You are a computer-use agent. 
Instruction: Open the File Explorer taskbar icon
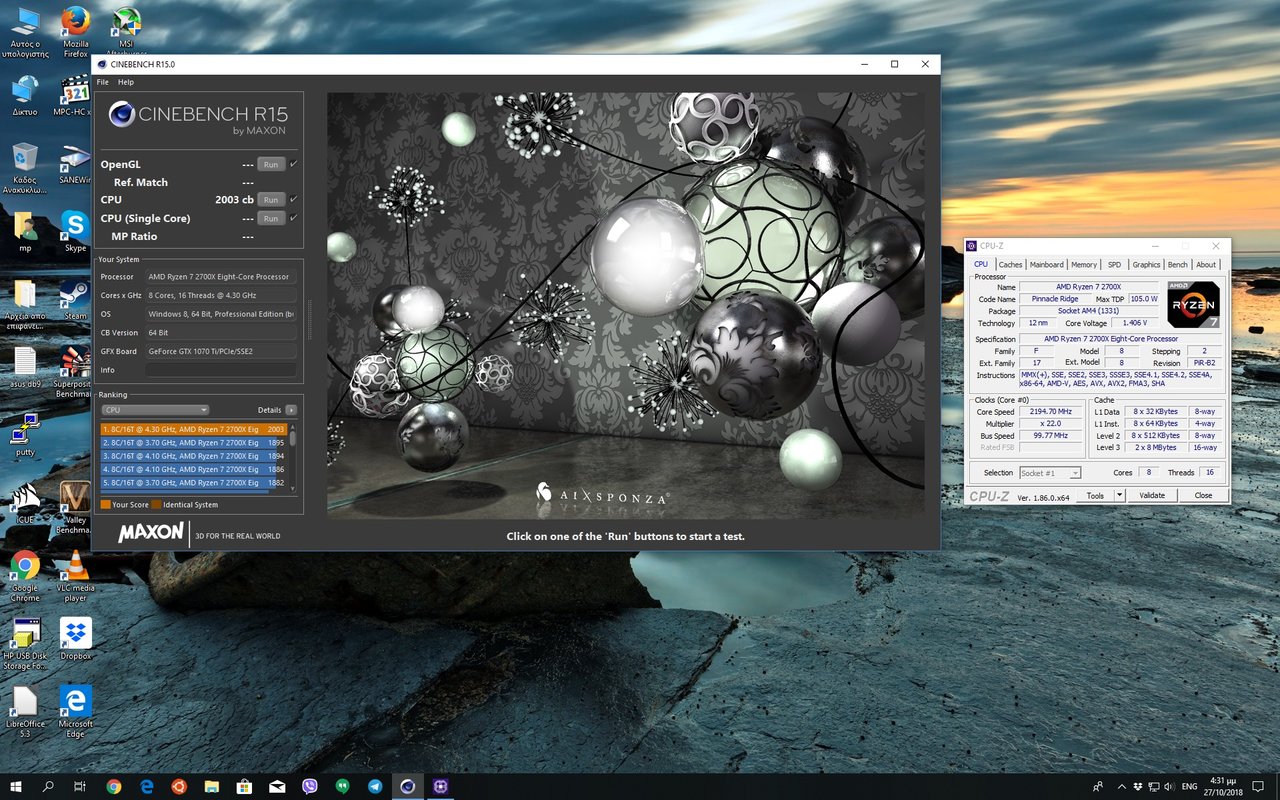211,787
